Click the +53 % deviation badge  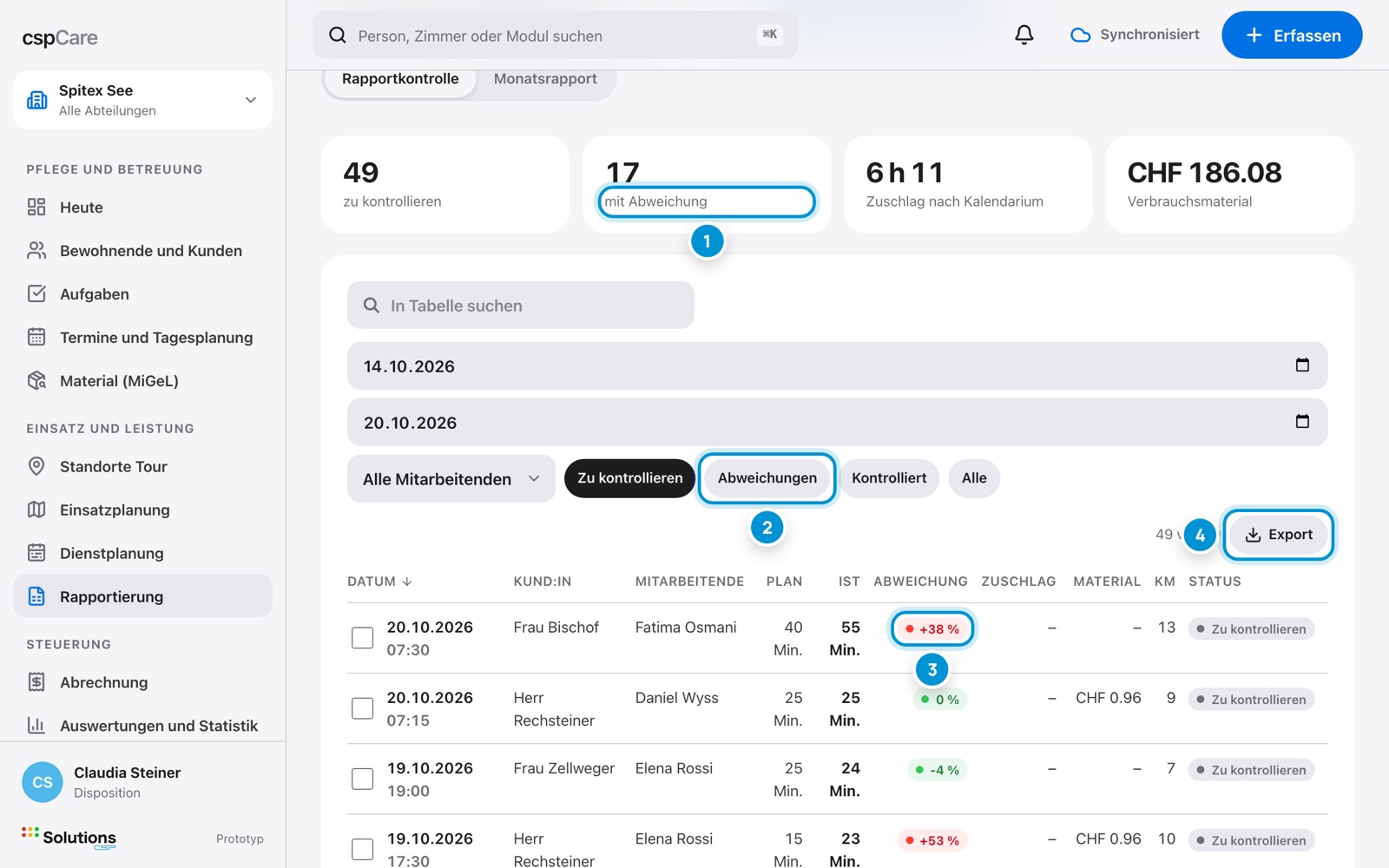click(932, 840)
